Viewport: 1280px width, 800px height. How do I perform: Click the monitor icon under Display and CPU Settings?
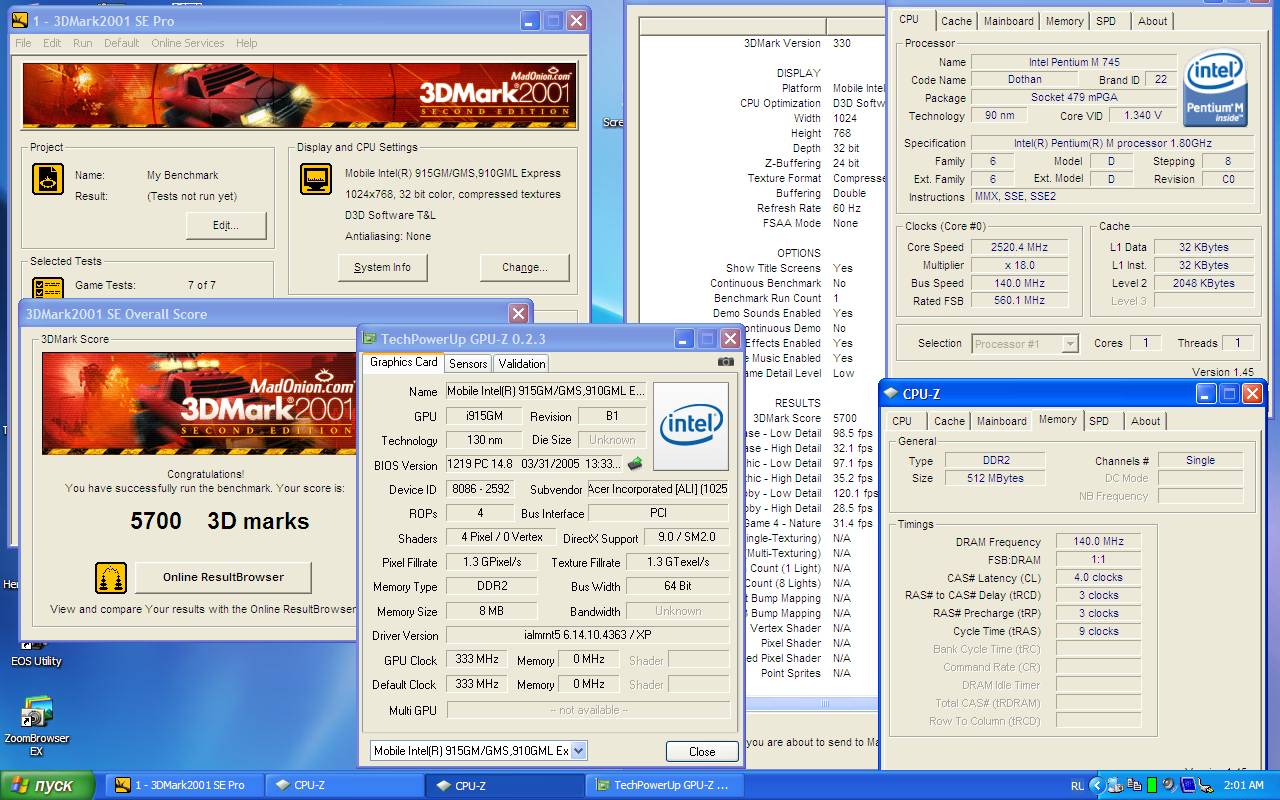tap(316, 179)
